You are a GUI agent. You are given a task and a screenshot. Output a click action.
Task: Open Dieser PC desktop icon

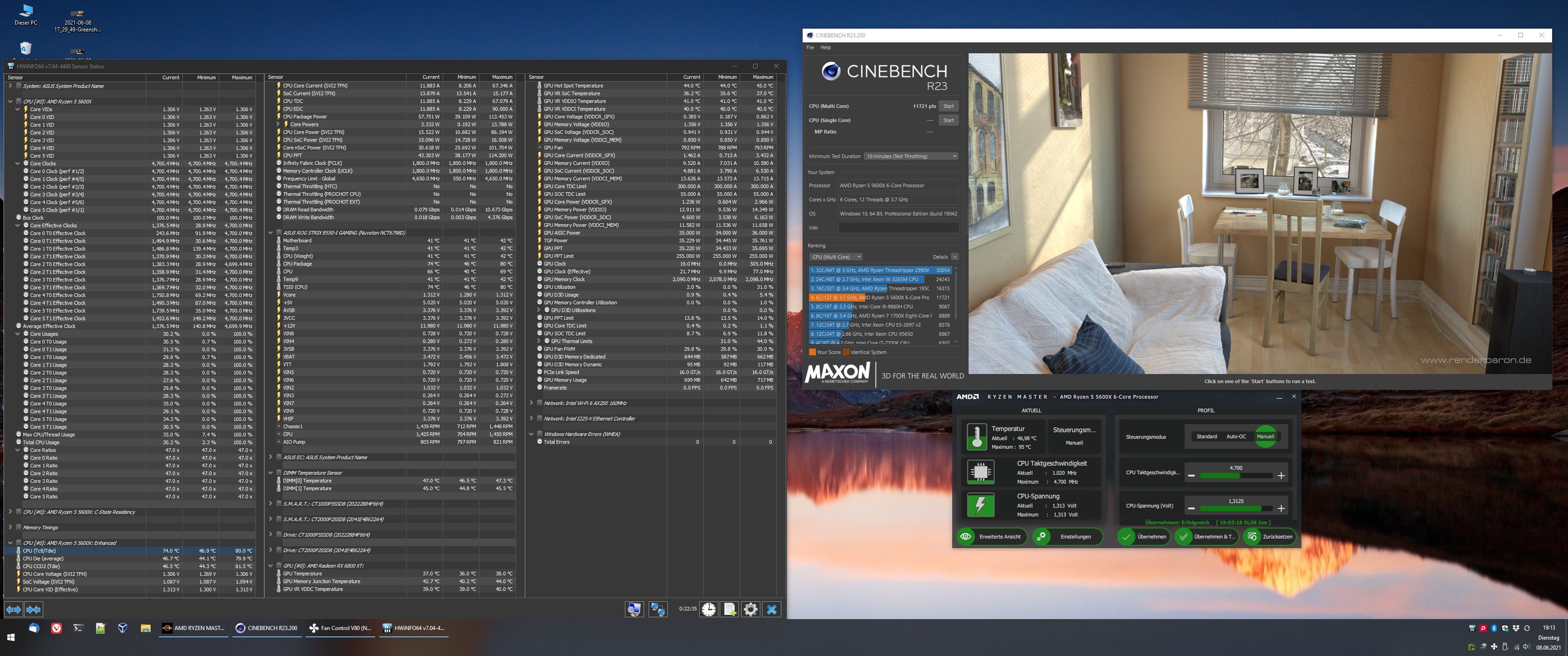pyautogui.click(x=26, y=15)
